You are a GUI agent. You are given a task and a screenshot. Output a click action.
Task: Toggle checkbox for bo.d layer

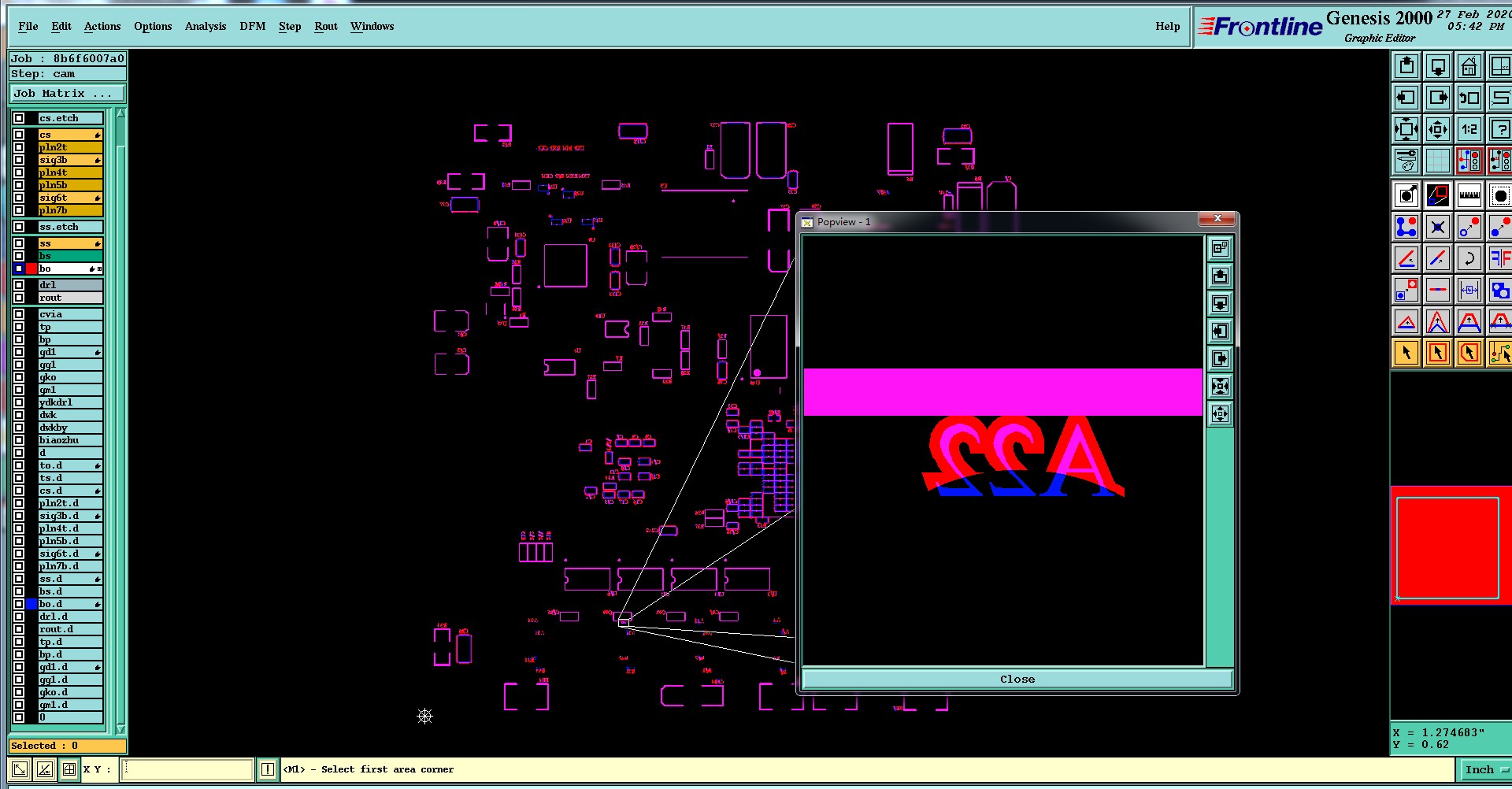pyautogui.click(x=19, y=604)
